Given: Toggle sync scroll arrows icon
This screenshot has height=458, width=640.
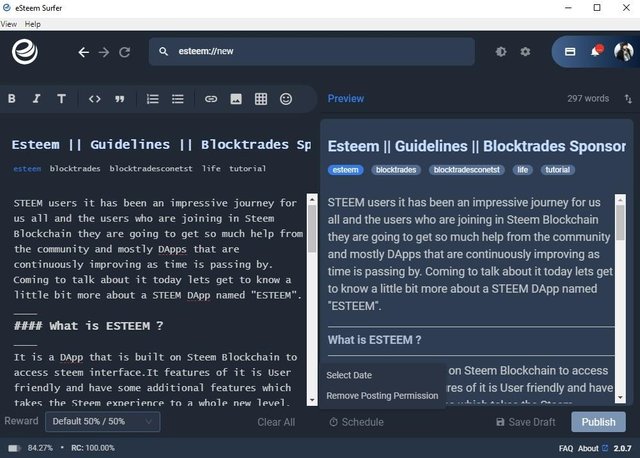Looking at the screenshot, I should [628, 99].
